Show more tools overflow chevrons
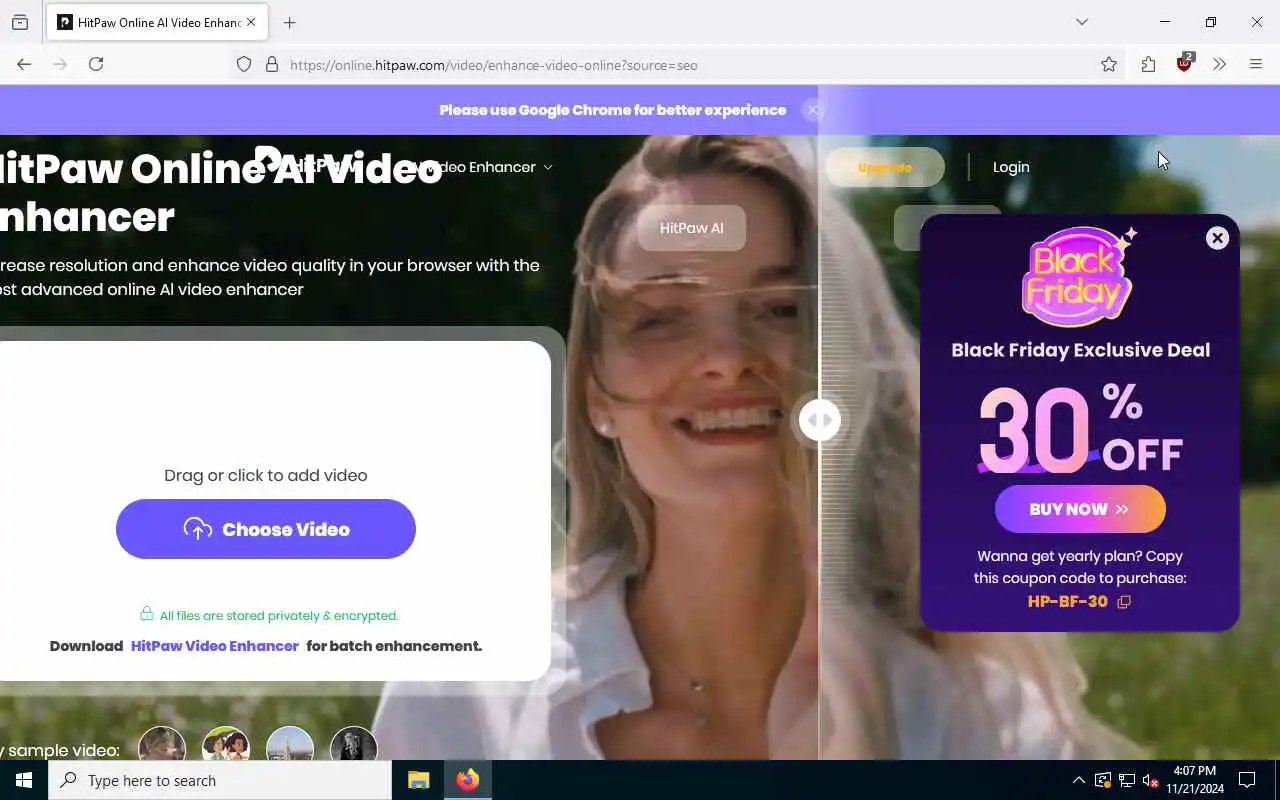 click(x=1219, y=64)
